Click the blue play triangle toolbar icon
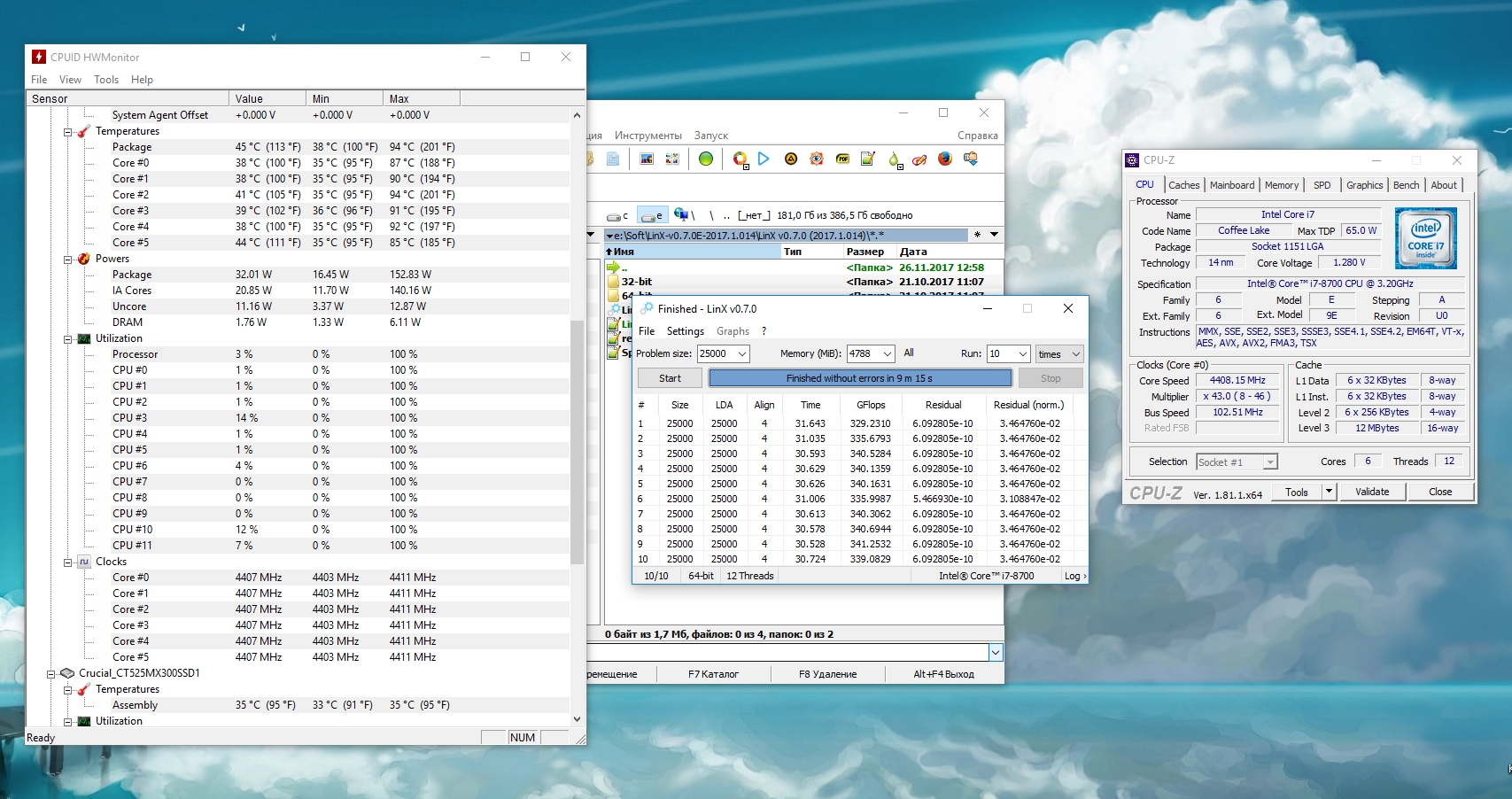This screenshot has width=1512, height=799. coord(764,159)
